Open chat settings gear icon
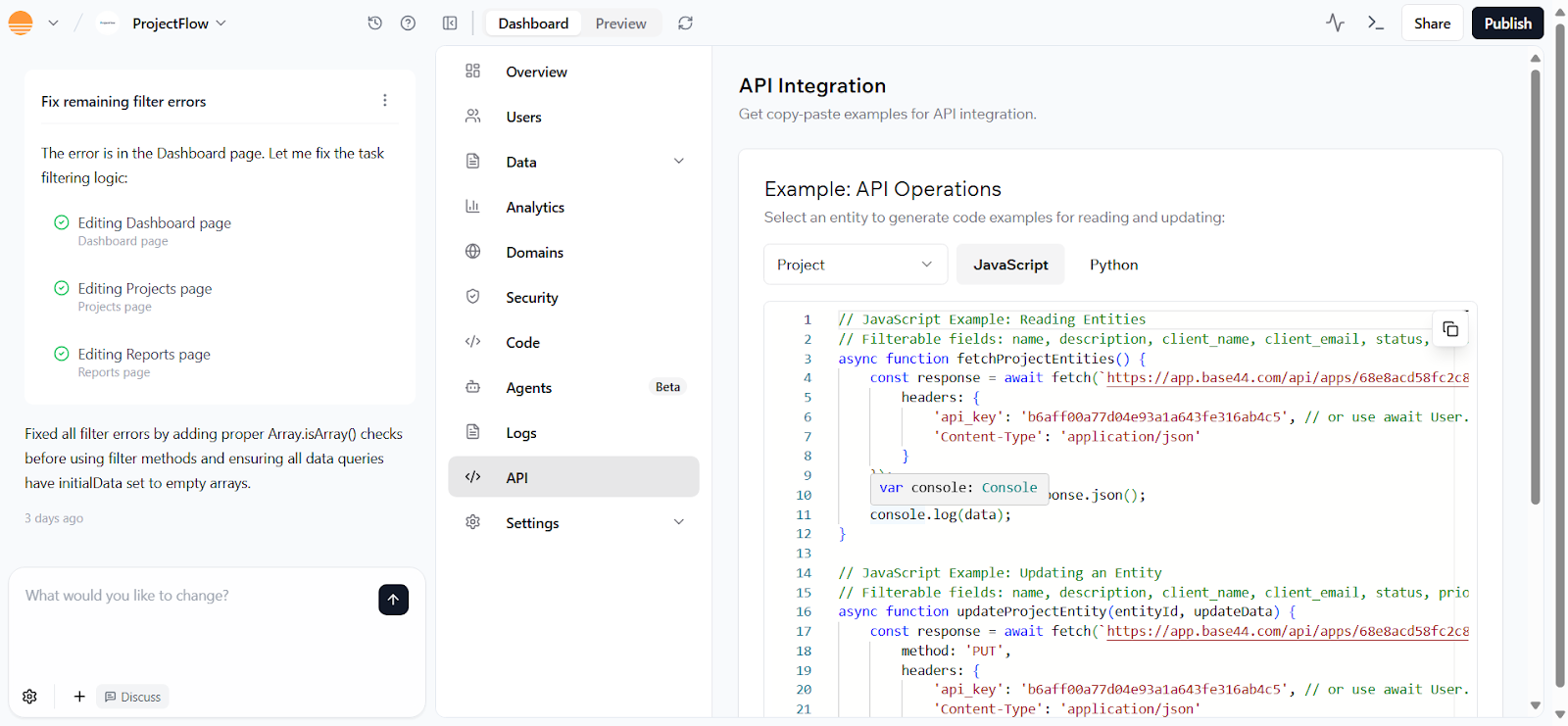Image resolution: width=1568 pixels, height=726 pixels. coord(29,697)
